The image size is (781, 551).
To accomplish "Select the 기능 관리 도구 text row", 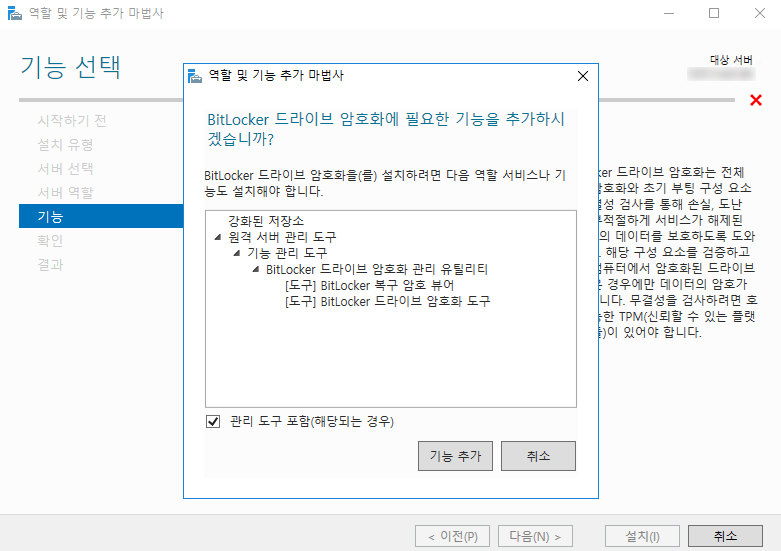I will coord(287,253).
